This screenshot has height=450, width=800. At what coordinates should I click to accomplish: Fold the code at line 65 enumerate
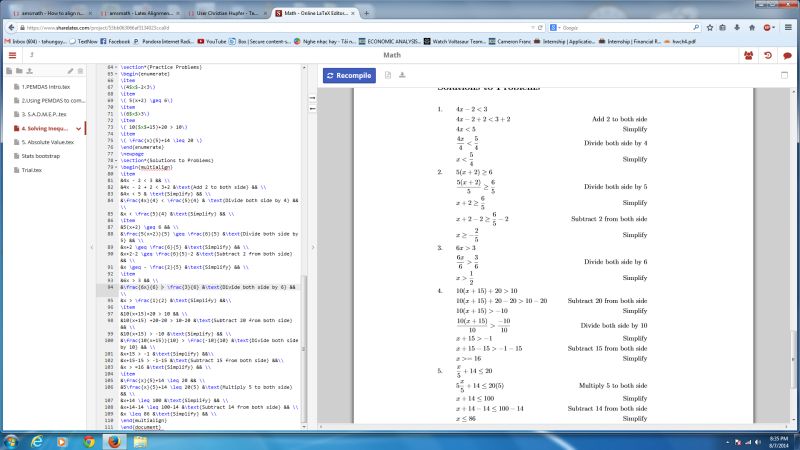point(116,74)
